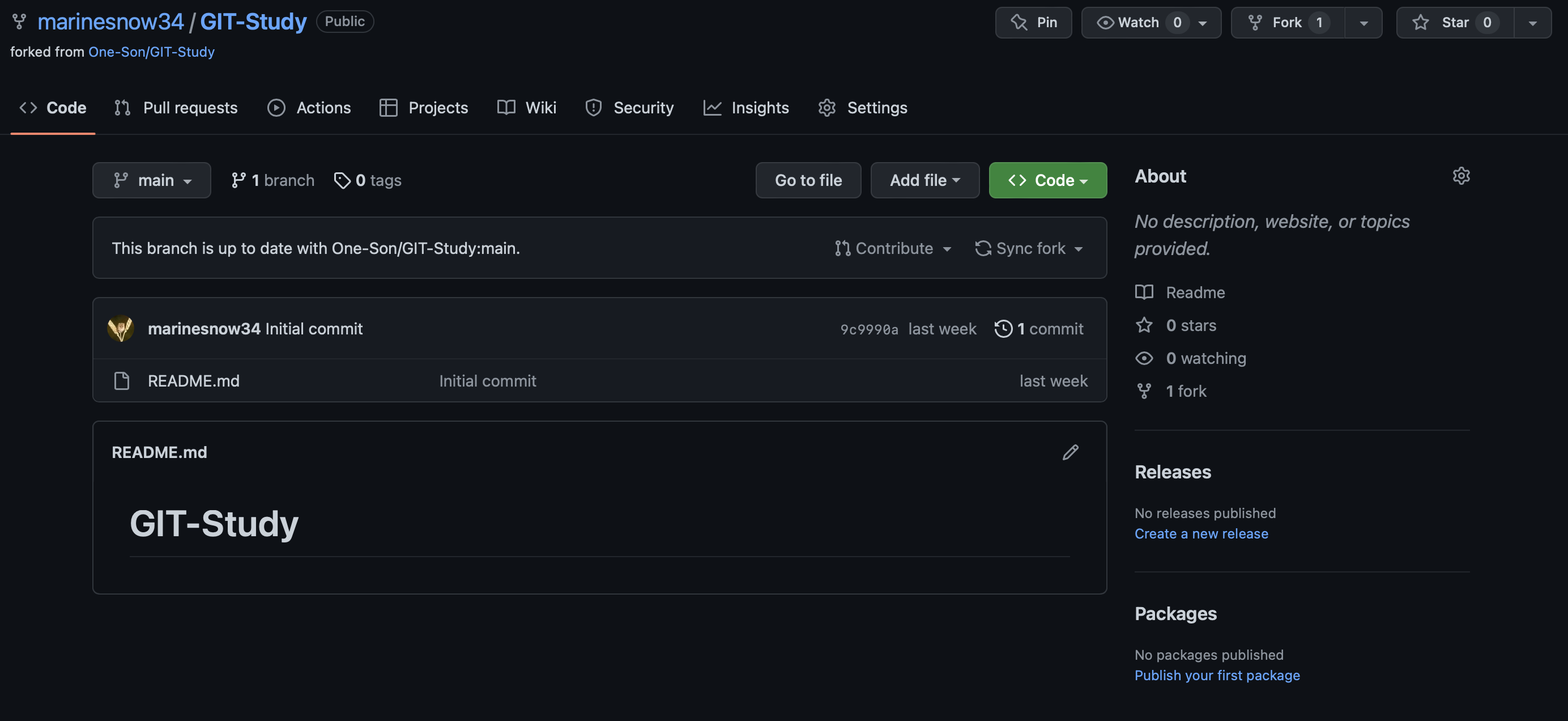Image resolution: width=1568 pixels, height=721 pixels.
Task: Open the Security tab
Action: pyautogui.click(x=629, y=108)
